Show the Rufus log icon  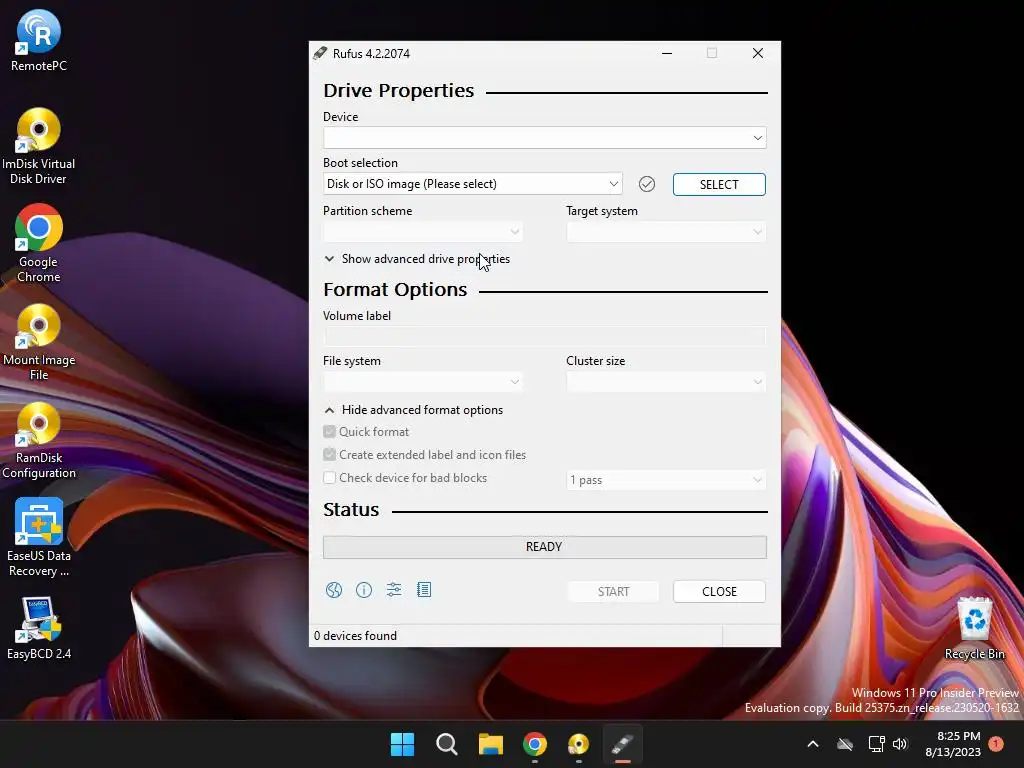(424, 590)
